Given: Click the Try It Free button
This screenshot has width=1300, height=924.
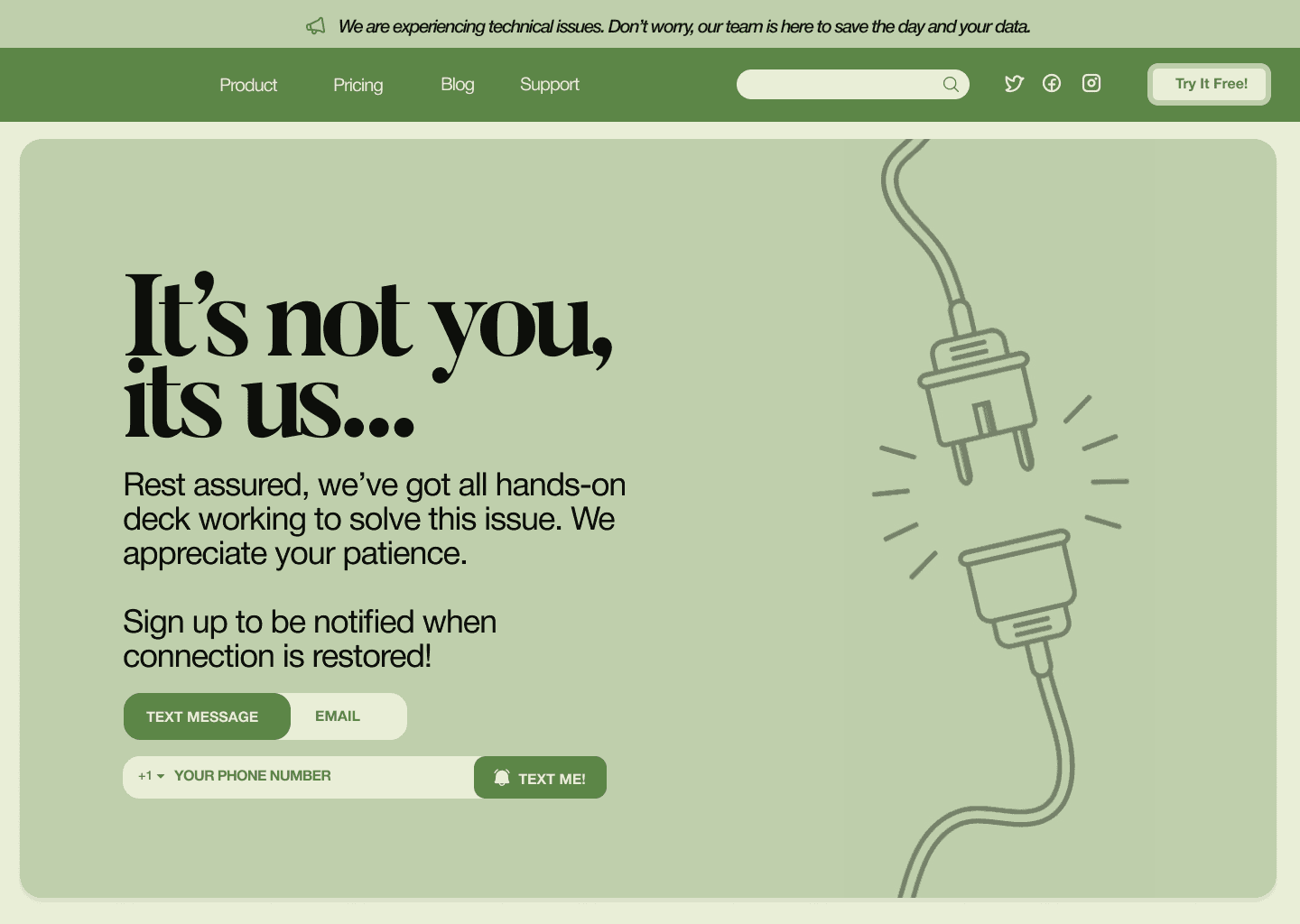Looking at the screenshot, I should pyautogui.click(x=1210, y=84).
